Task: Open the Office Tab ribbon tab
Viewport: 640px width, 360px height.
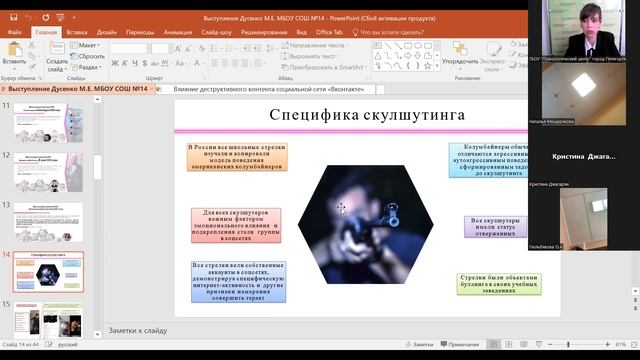Action: pos(329,32)
